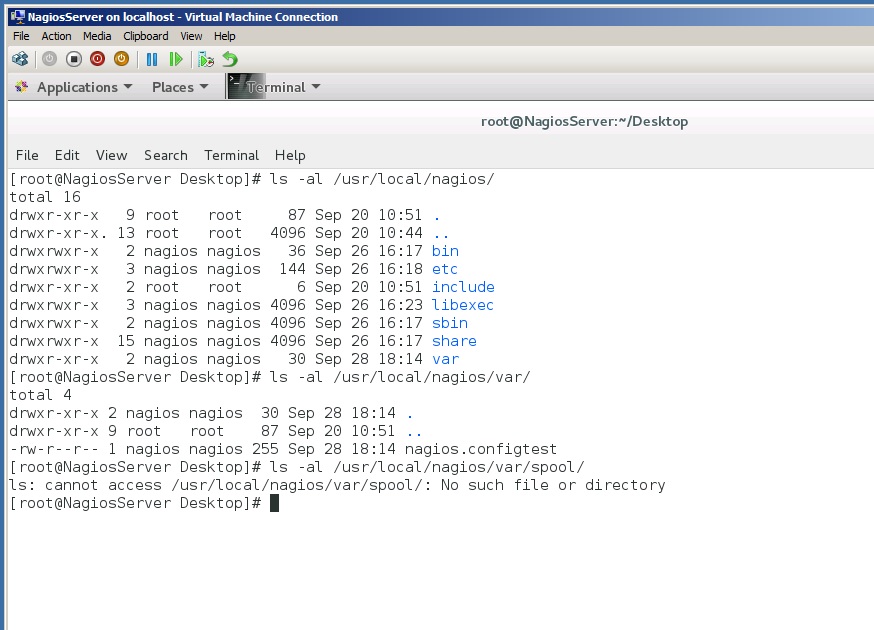This screenshot has width=874, height=630.
Task: Click the 'ls -al /usr/local/nagios/var/' command
Action: (x=400, y=377)
